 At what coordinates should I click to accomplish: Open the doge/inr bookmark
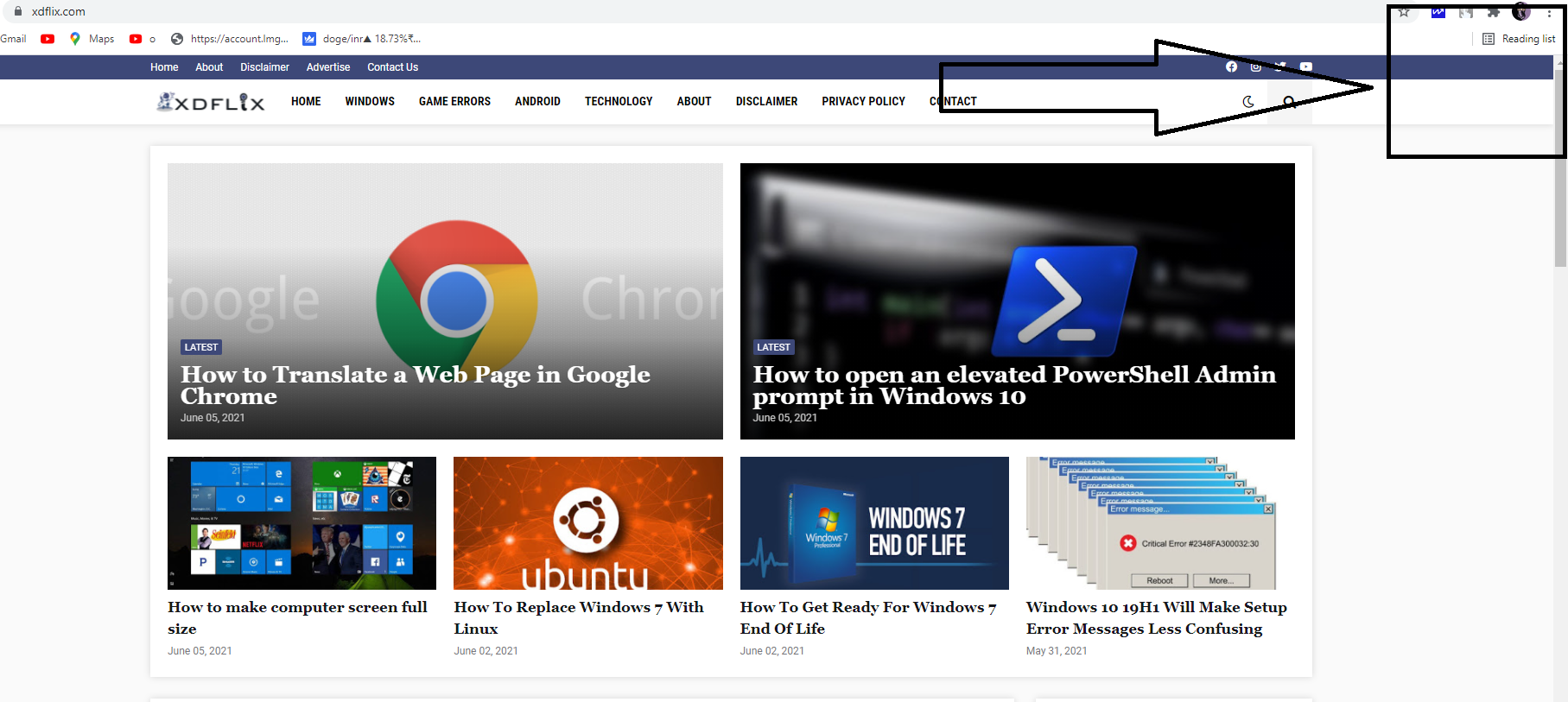tap(362, 39)
